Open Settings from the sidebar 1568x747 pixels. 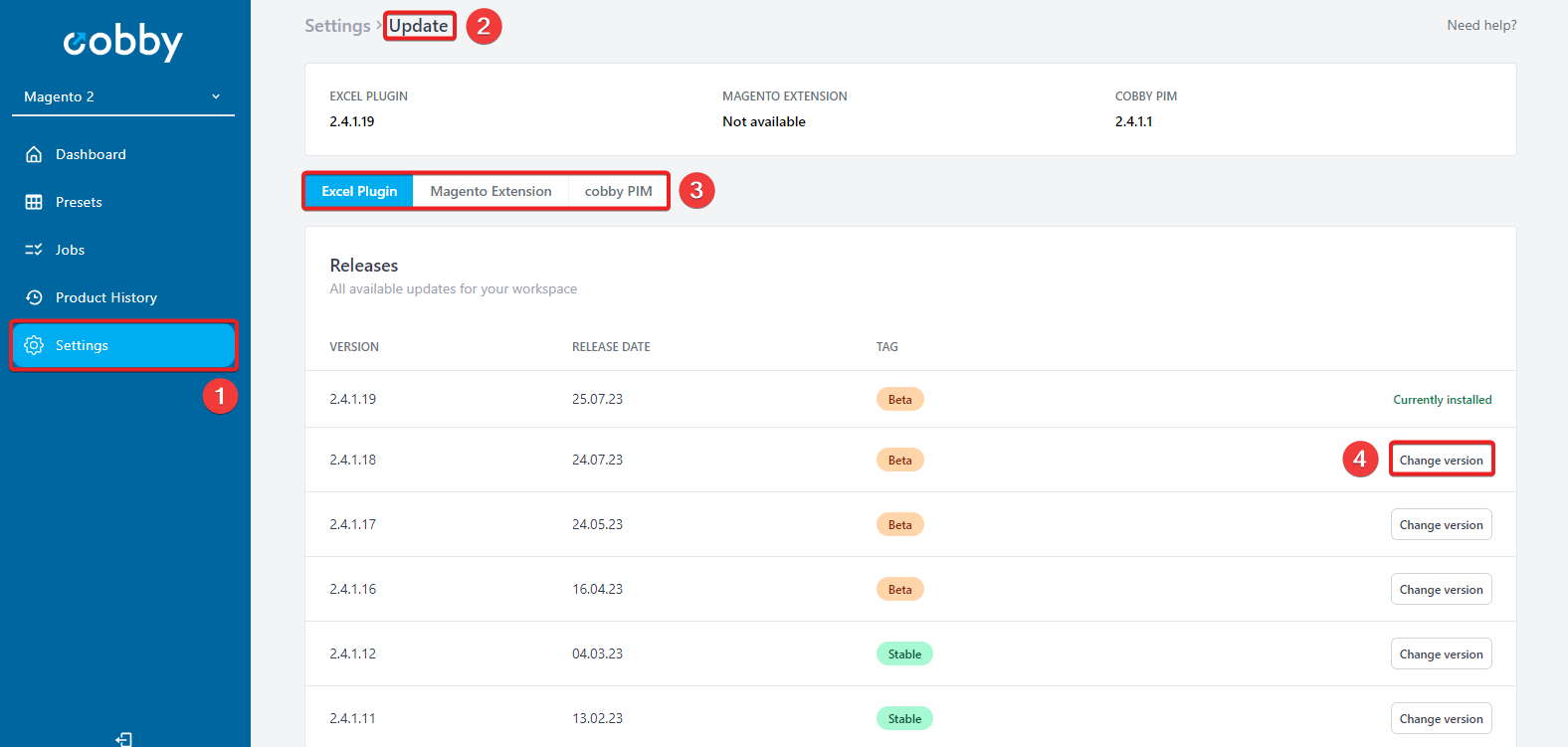[x=123, y=345]
